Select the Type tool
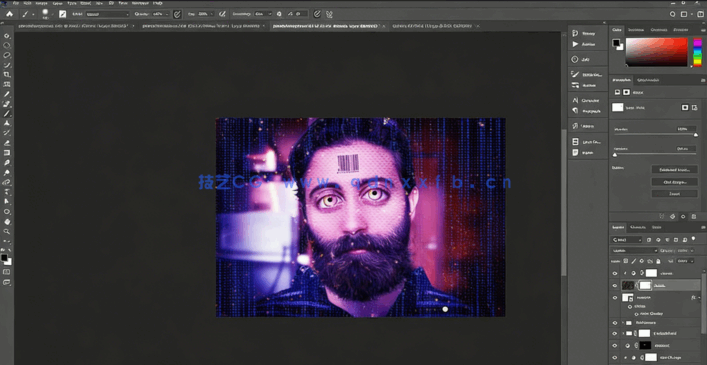The height and width of the screenshot is (365, 707). pos(7,192)
